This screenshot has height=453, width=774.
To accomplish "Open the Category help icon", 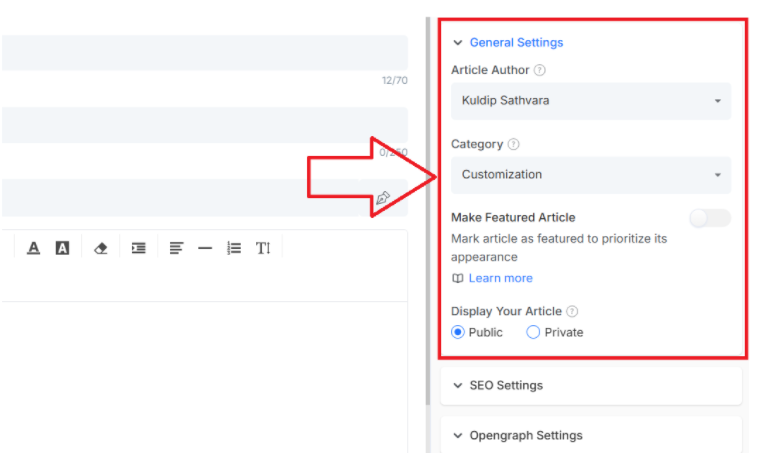I will (513, 144).
